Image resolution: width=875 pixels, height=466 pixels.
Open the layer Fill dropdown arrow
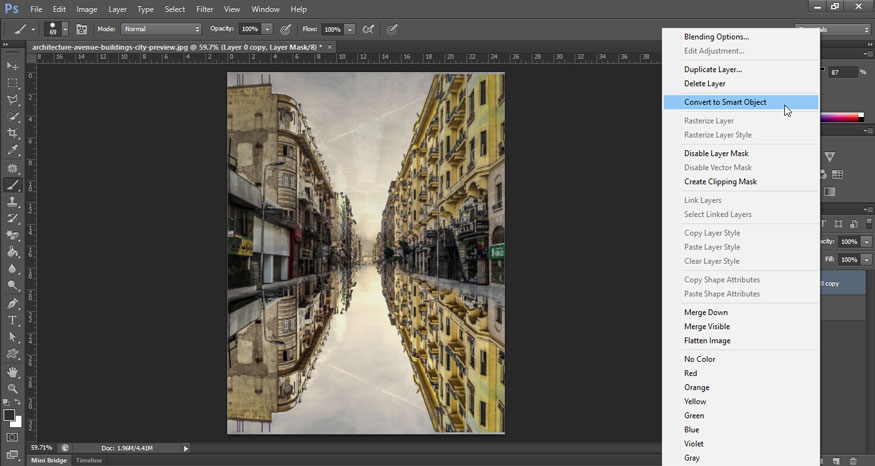click(866, 260)
